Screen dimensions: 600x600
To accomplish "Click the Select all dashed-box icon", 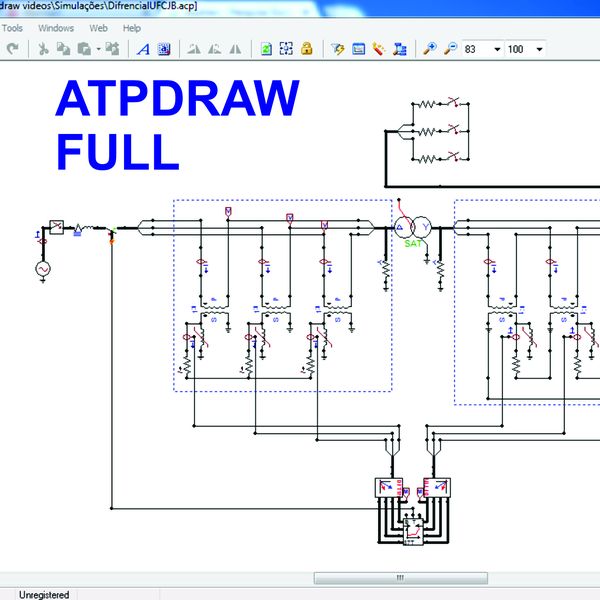I will (286, 49).
